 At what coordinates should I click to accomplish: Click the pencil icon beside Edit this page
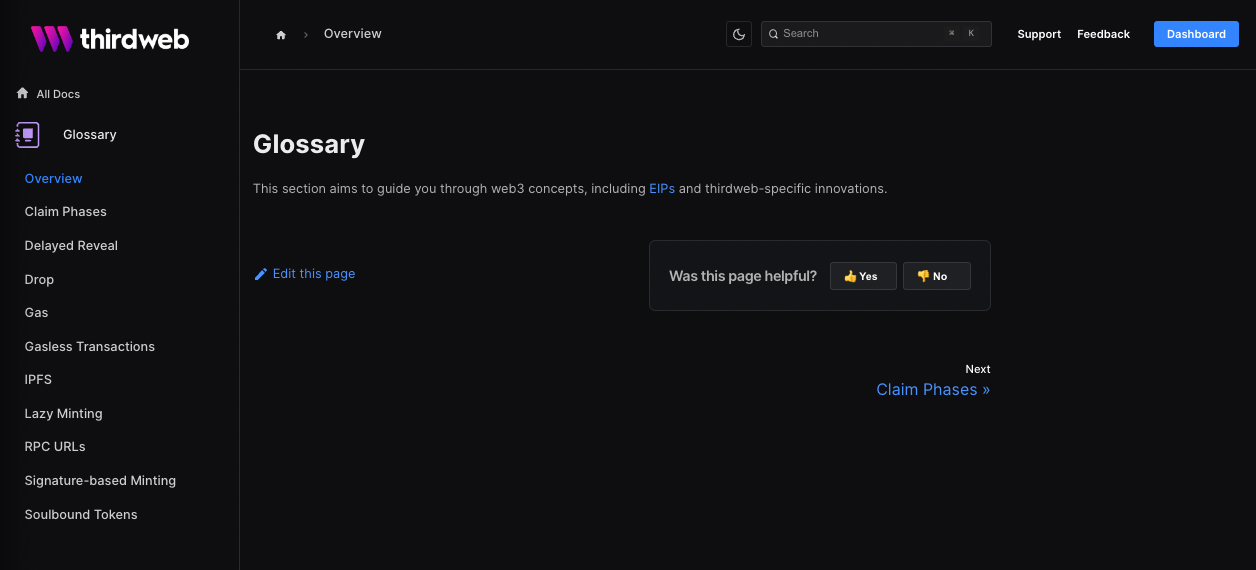(261, 274)
